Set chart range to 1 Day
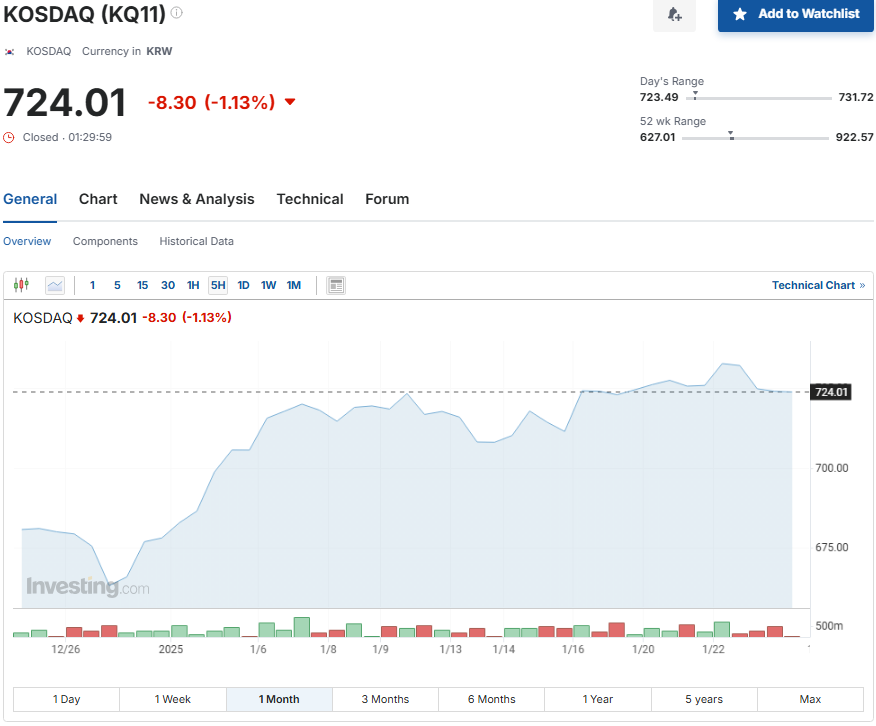The width and height of the screenshot is (876, 726). [x=66, y=699]
